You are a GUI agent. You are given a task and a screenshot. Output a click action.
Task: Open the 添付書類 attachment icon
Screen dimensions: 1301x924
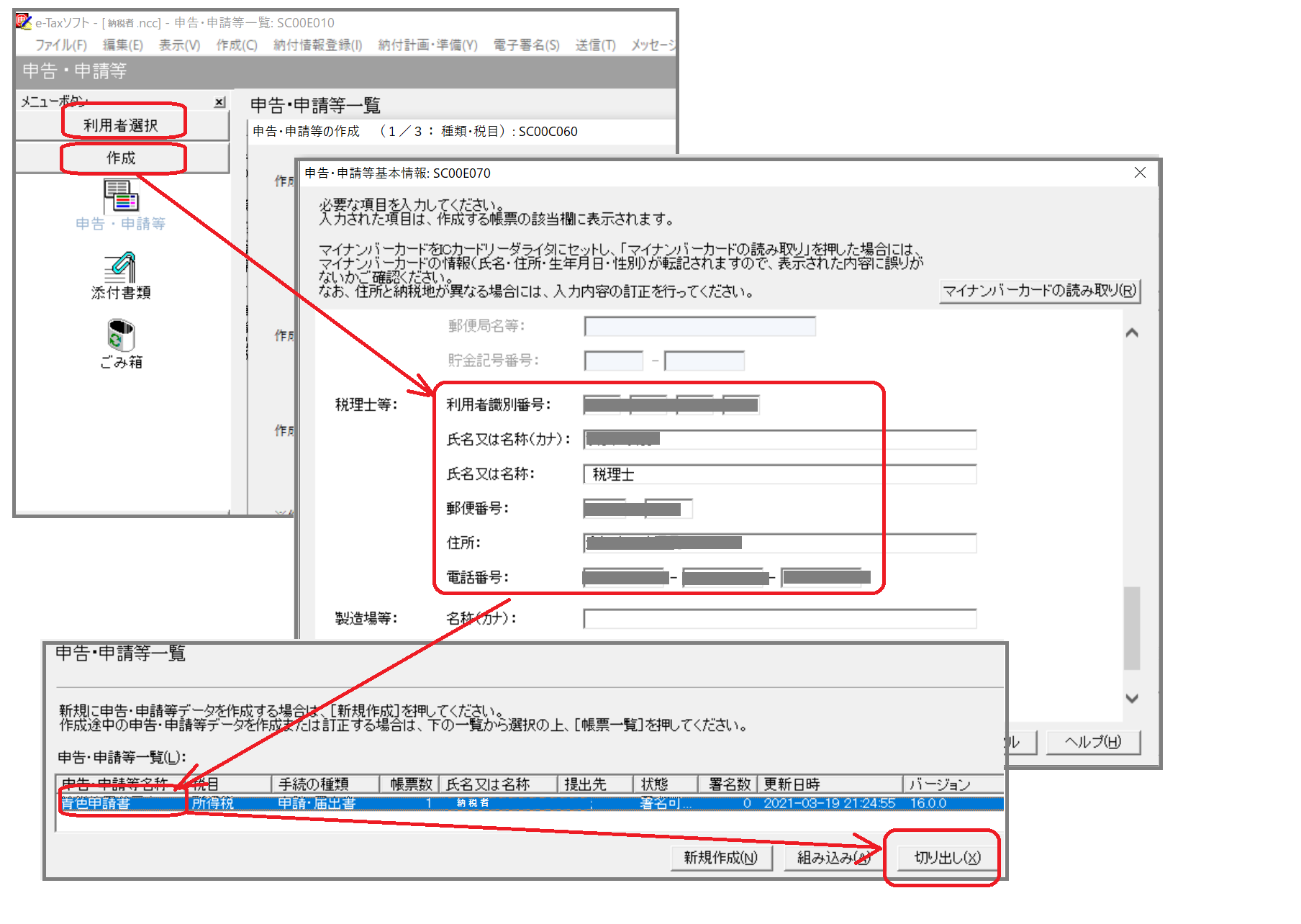121,276
